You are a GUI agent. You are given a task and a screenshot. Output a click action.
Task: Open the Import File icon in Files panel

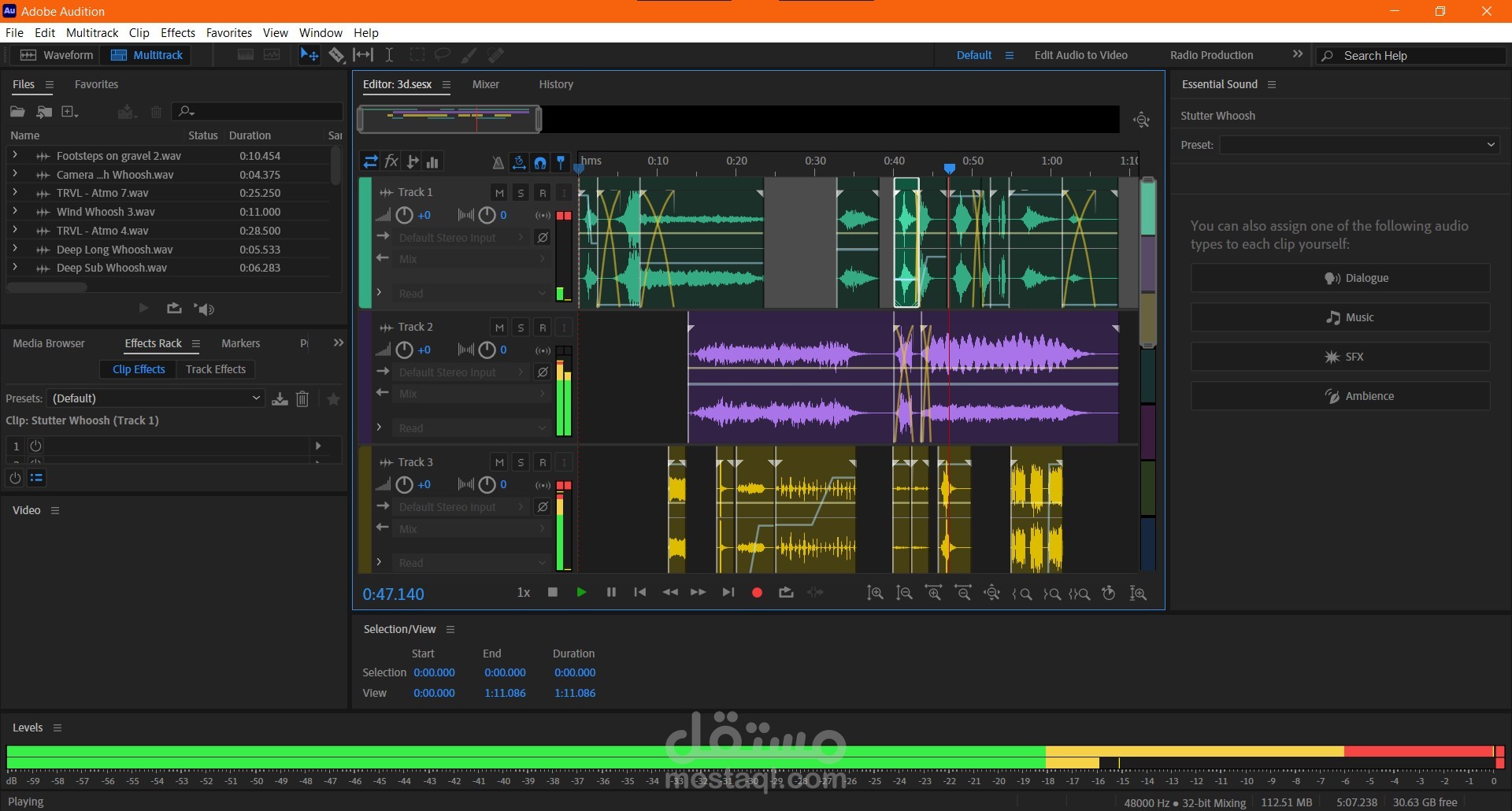(x=44, y=112)
